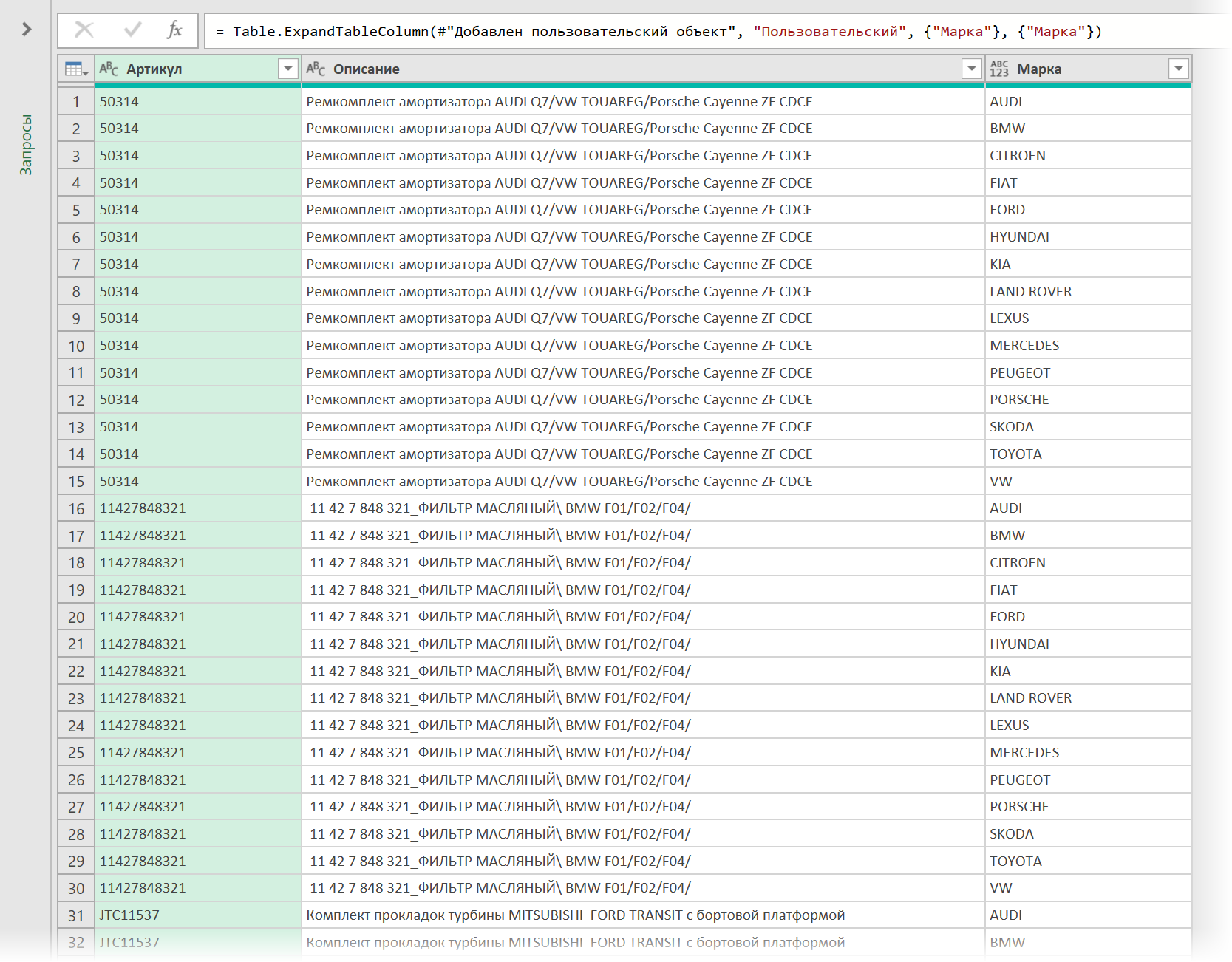Cancel formula edit with X icon

click(x=84, y=30)
